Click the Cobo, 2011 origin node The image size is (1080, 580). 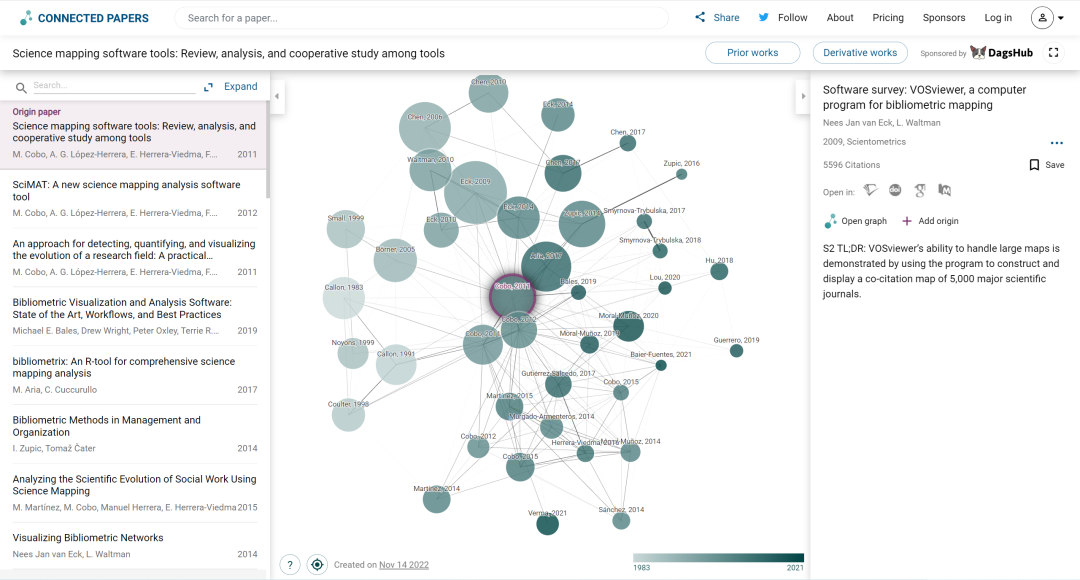[512, 296]
